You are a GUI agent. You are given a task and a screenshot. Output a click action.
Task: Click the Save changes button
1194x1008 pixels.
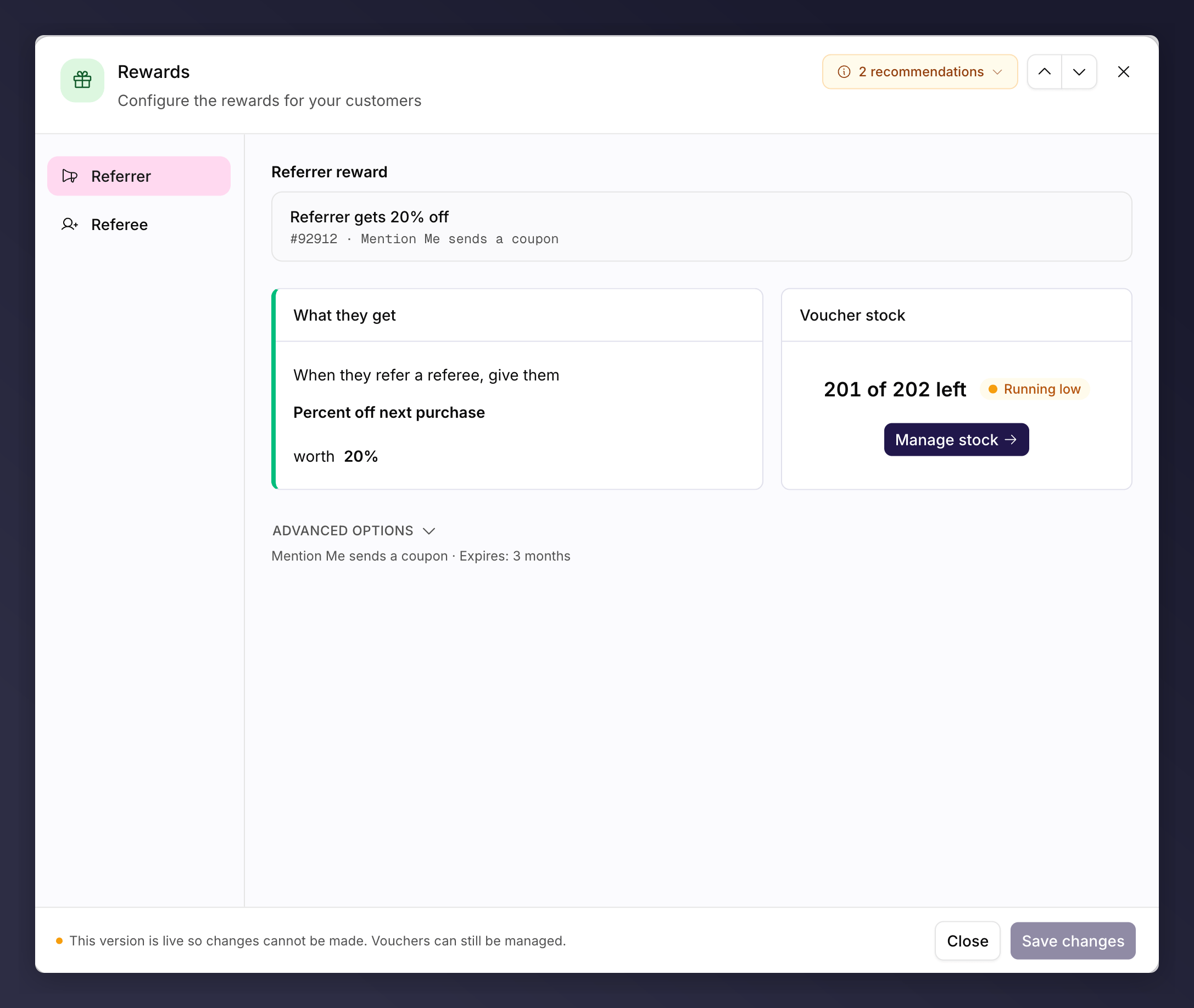click(x=1073, y=941)
